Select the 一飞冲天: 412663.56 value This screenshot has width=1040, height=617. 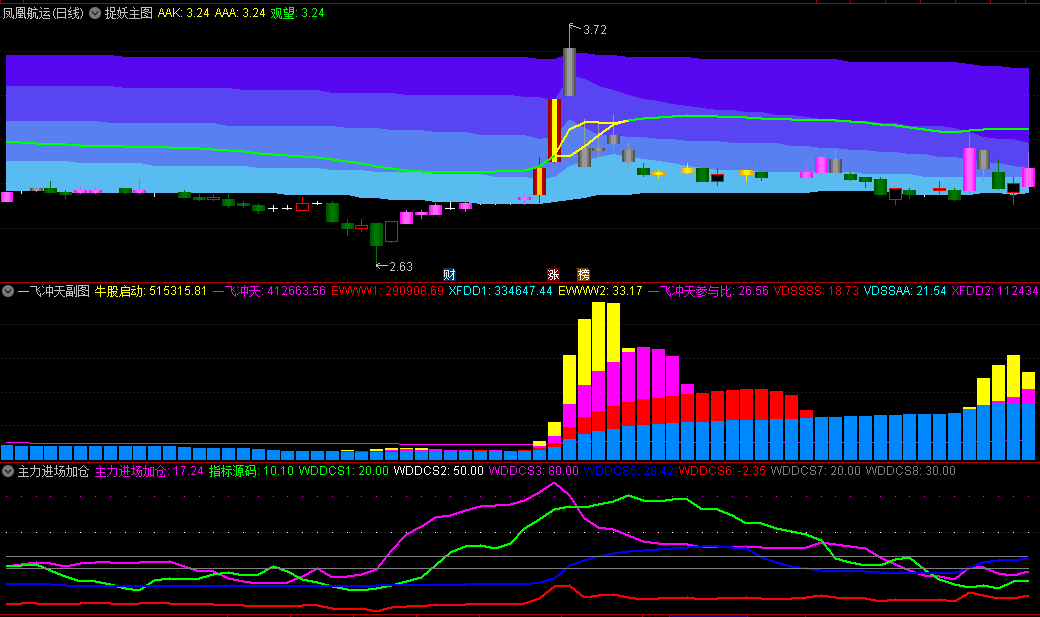coord(269,291)
